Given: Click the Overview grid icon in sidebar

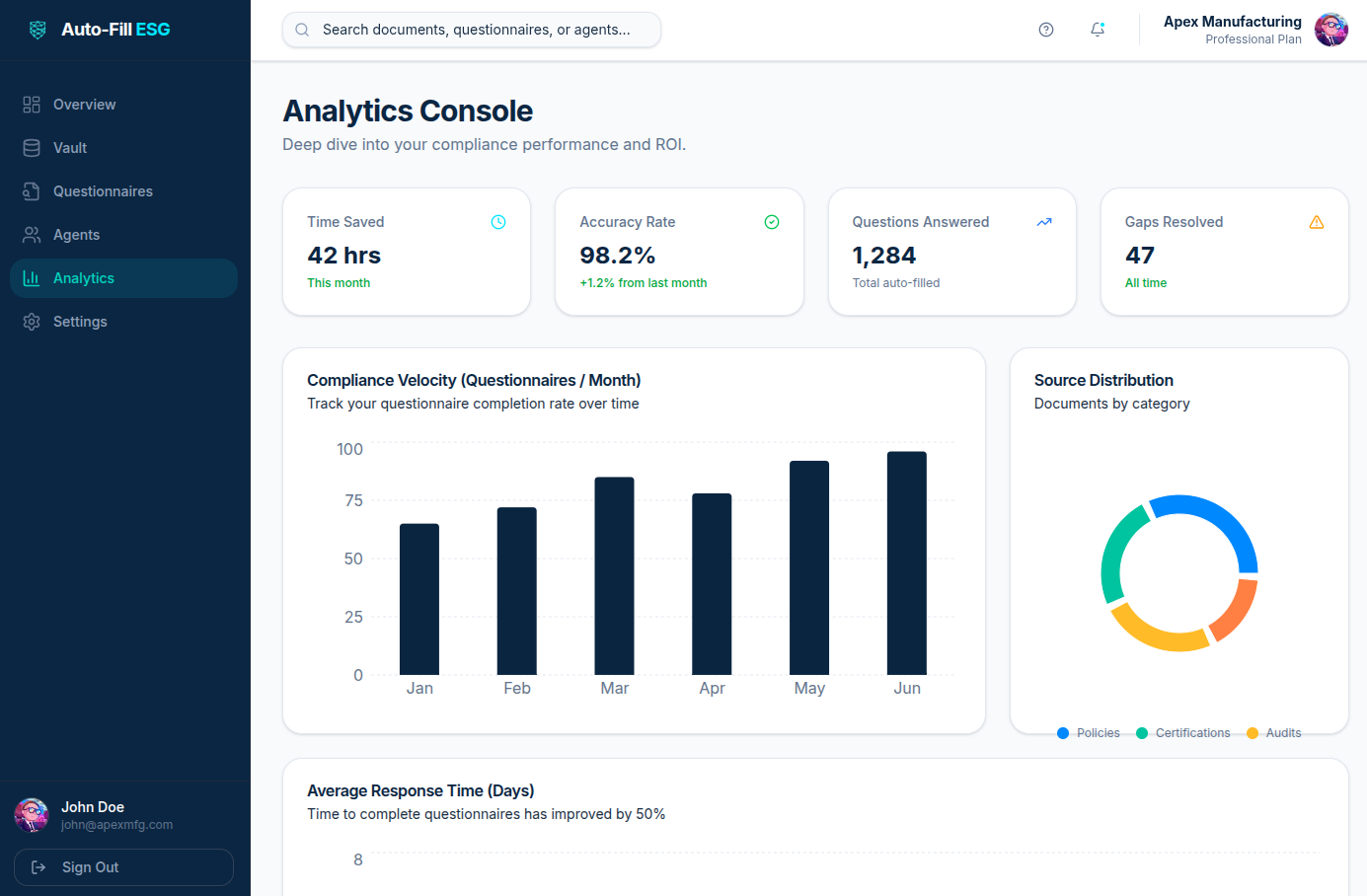Looking at the screenshot, I should pos(30,104).
